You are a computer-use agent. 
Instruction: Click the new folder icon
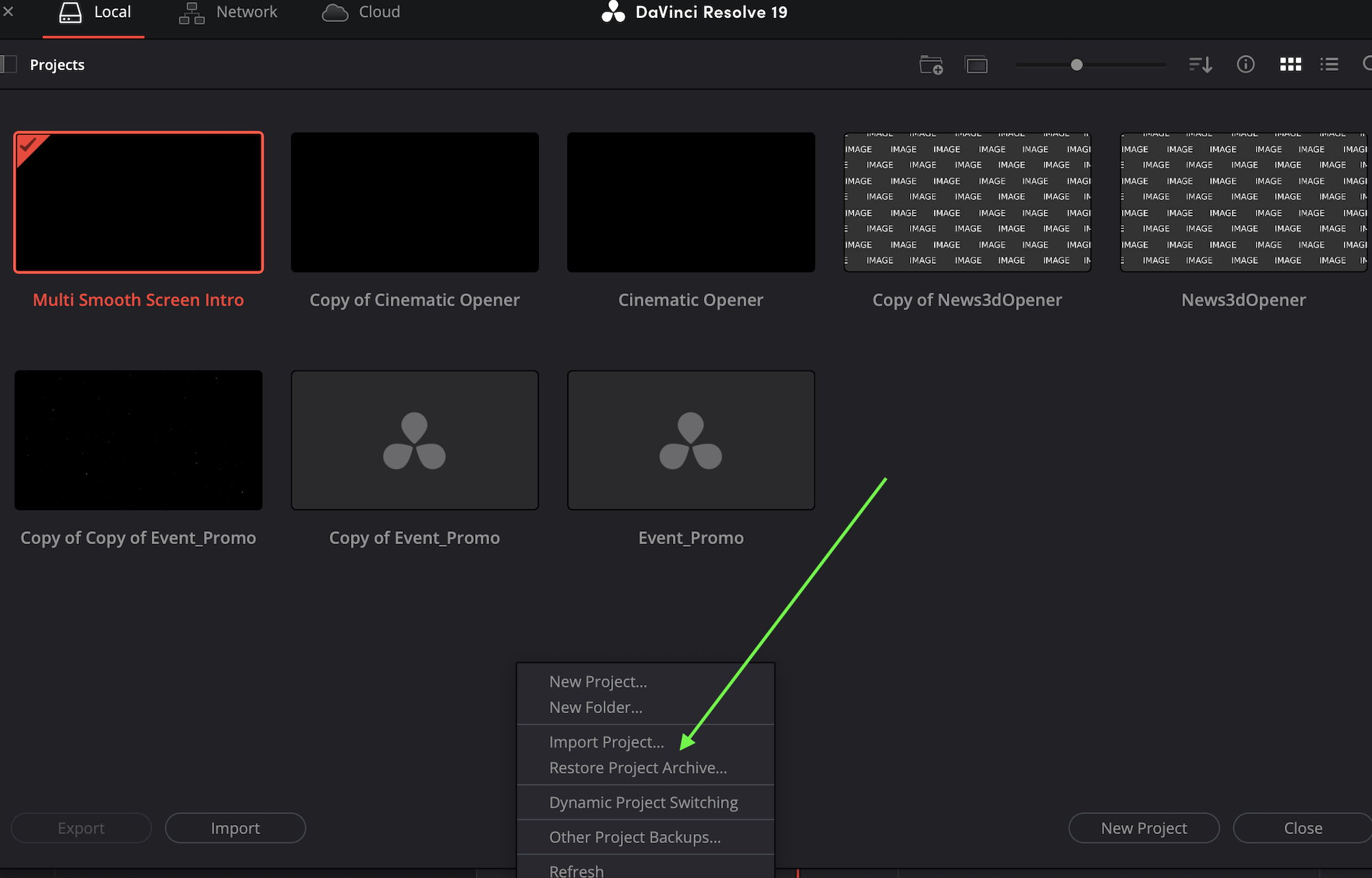(x=930, y=65)
